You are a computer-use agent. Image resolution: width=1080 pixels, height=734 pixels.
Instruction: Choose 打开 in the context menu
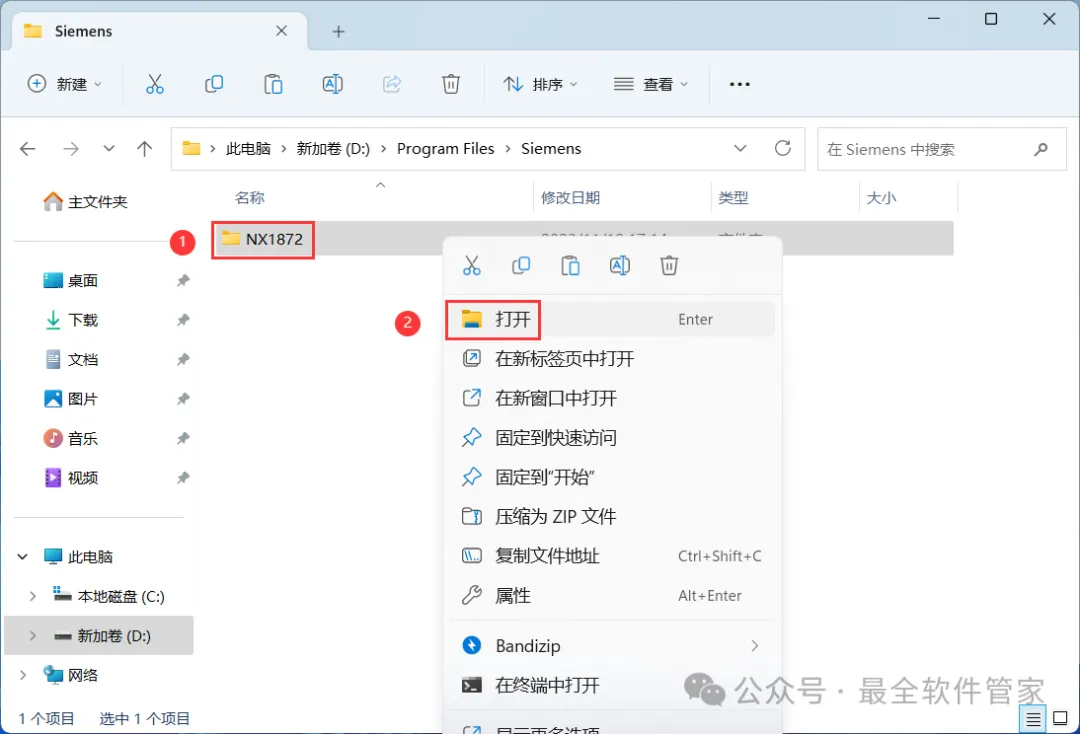click(612, 319)
